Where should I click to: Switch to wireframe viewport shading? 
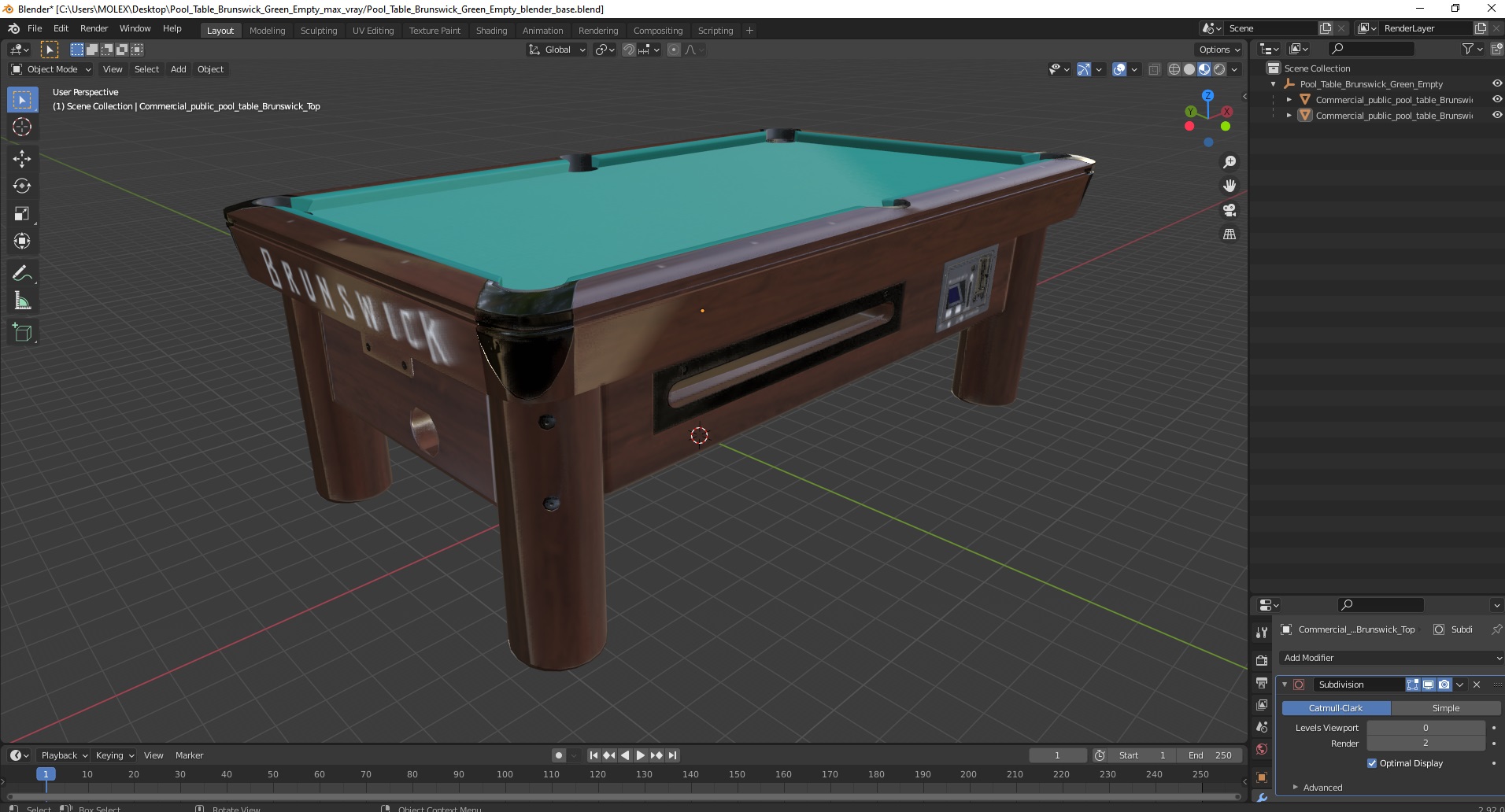[1174, 69]
